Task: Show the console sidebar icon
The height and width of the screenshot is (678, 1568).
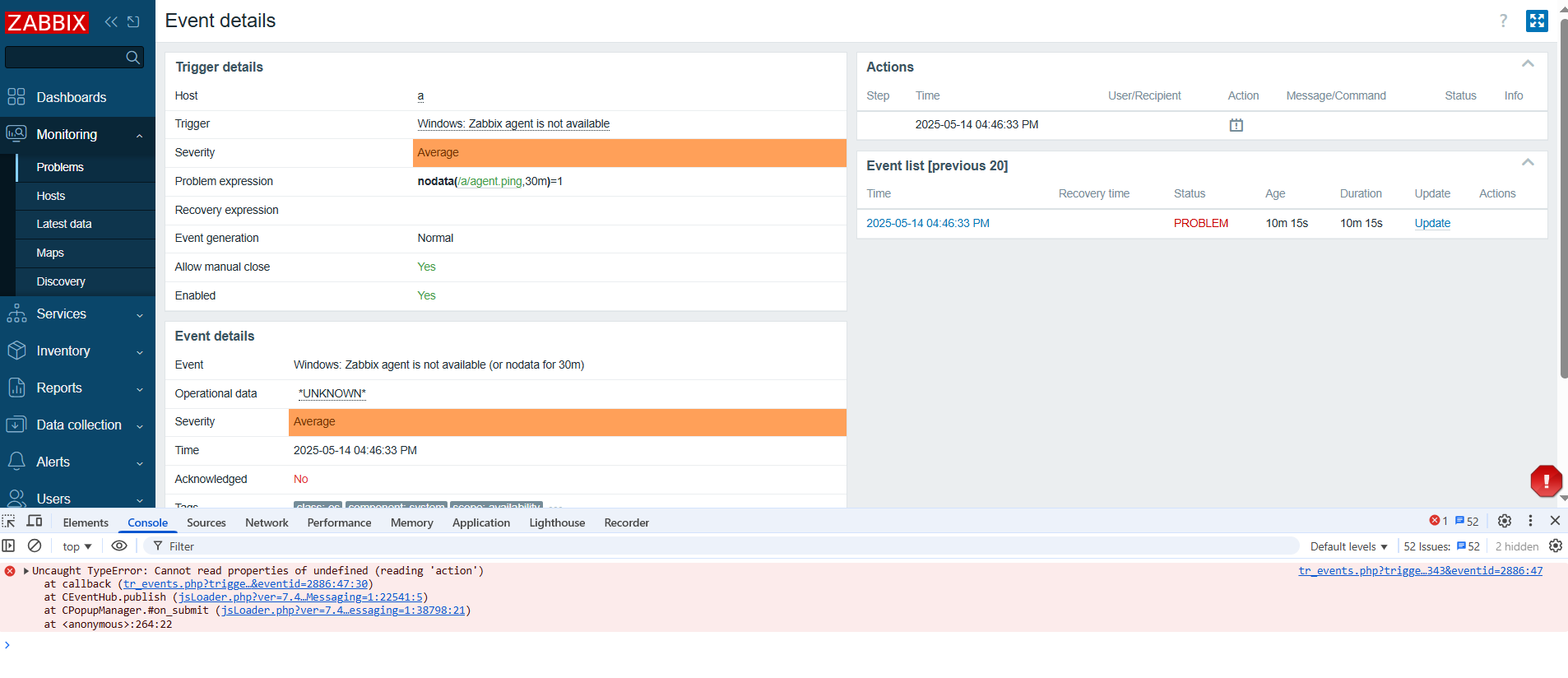Action: pos(9,546)
